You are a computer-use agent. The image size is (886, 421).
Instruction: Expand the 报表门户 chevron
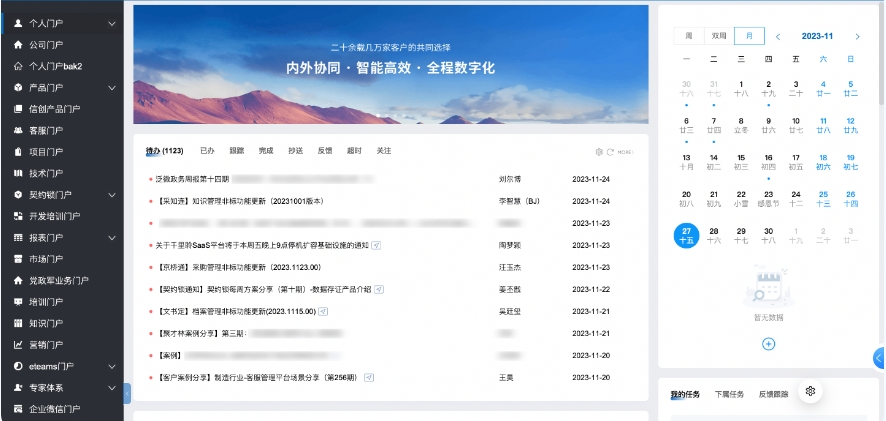(112, 238)
